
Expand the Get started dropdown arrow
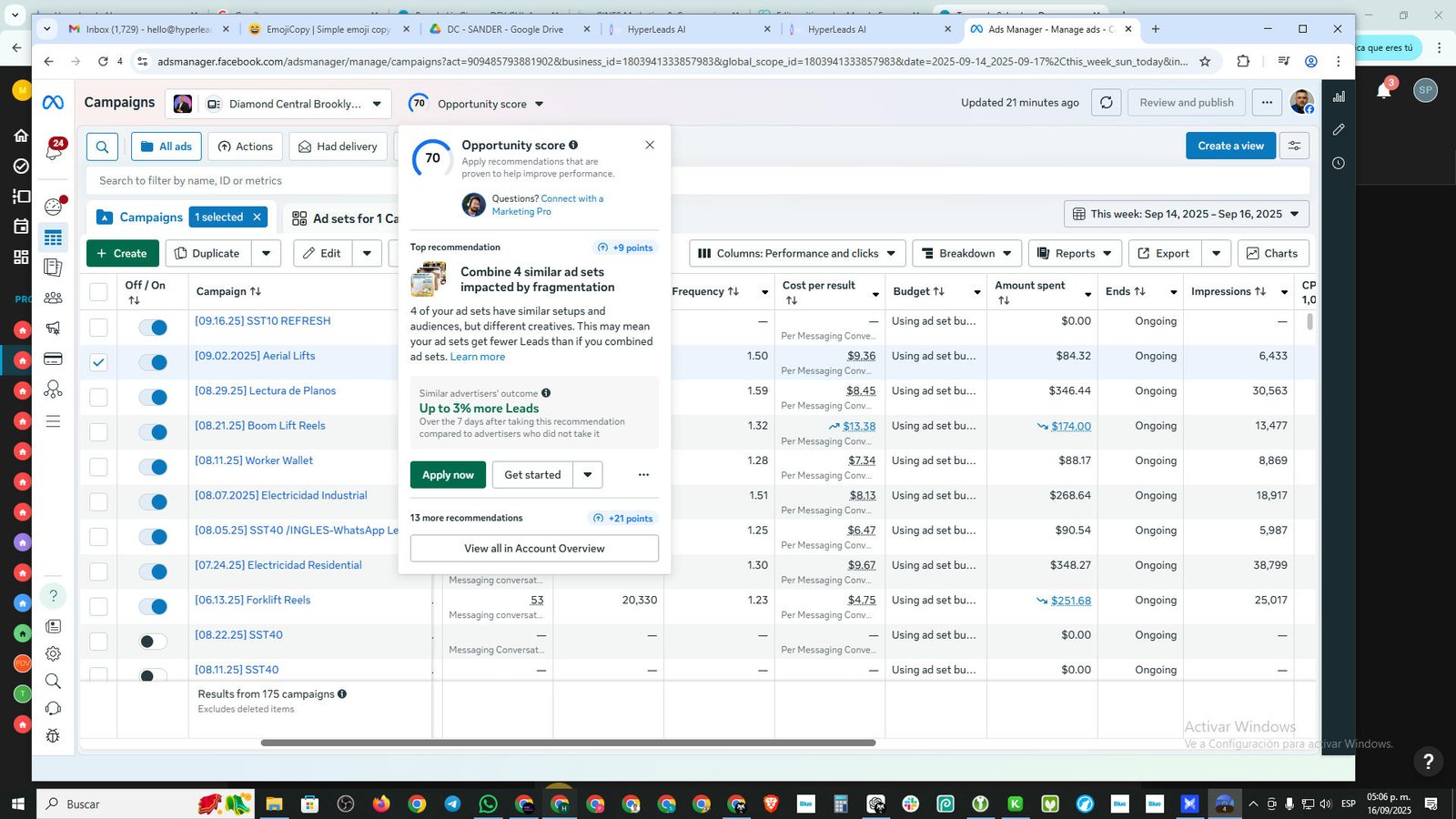tap(588, 475)
